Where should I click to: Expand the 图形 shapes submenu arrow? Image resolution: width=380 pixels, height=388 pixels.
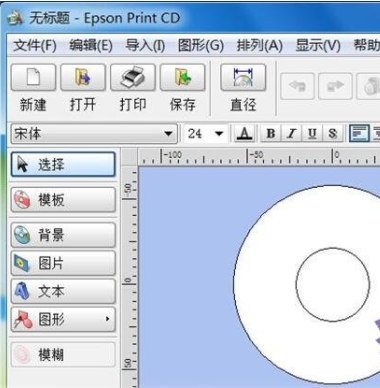107,319
